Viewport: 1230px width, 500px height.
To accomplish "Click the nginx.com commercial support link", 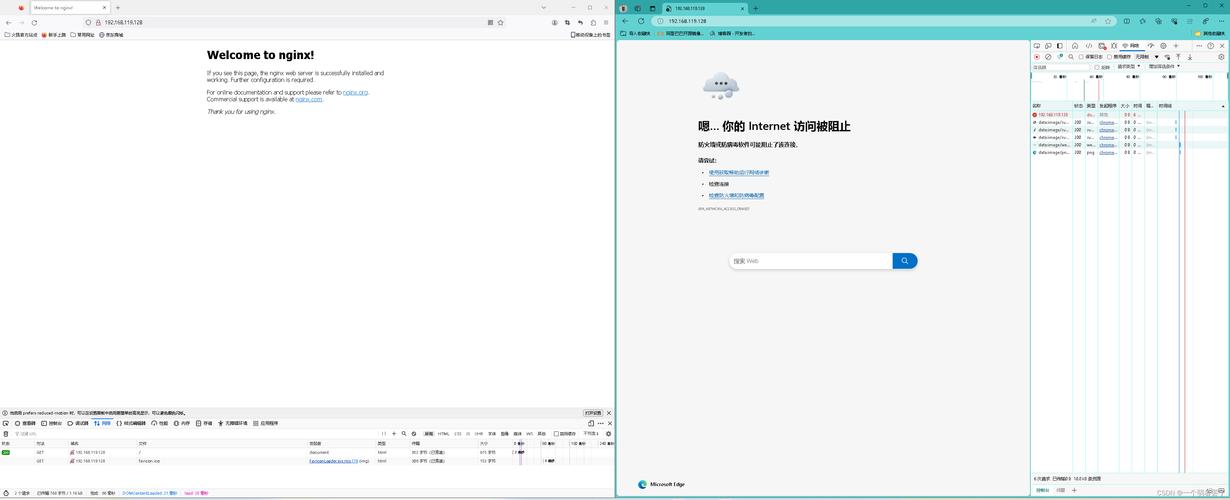I will tap(308, 99).
